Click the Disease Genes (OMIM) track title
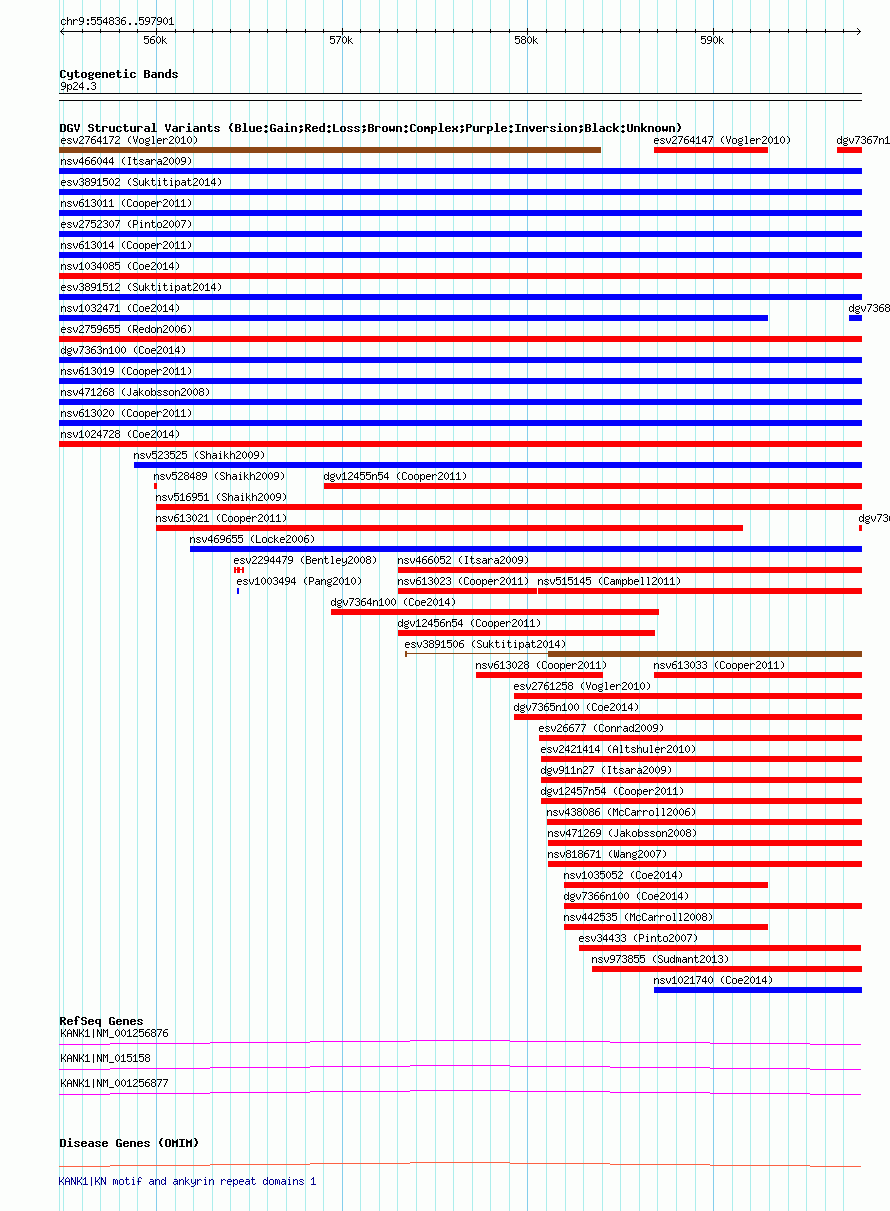 pyautogui.click(x=129, y=1143)
